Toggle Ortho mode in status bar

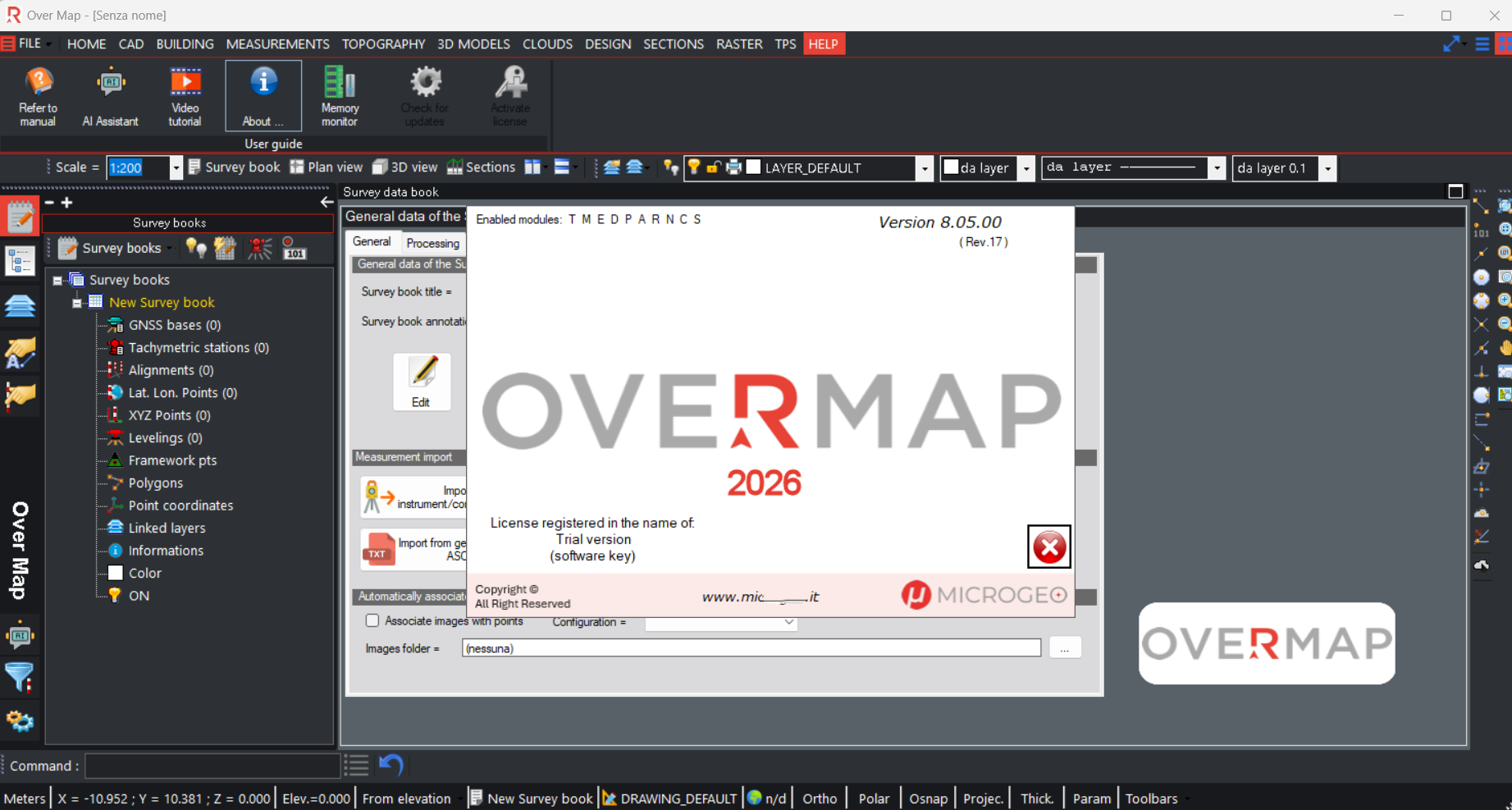pyautogui.click(x=820, y=798)
